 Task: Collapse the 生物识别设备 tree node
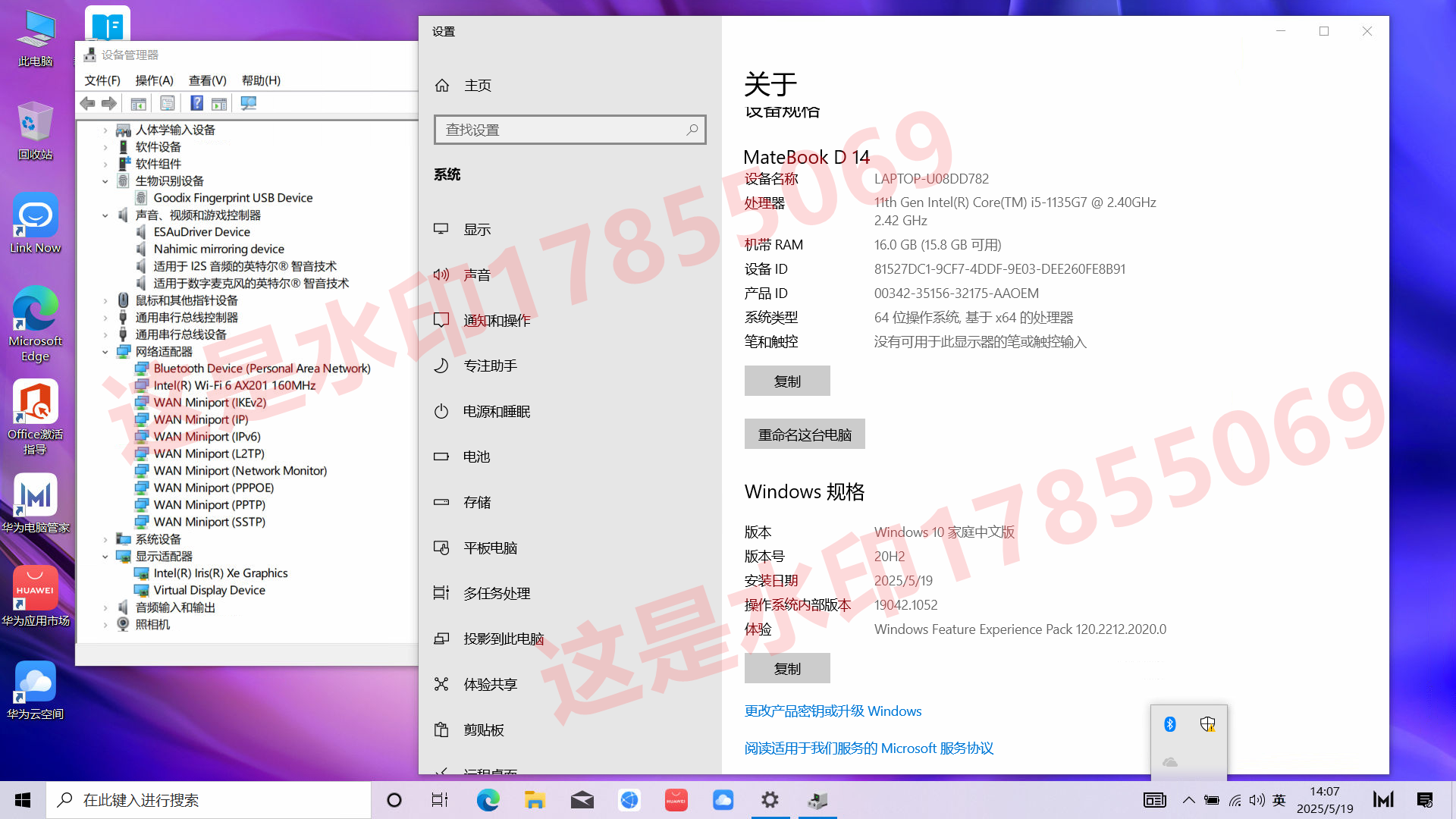pyautogui.click(x=105, y=181)
